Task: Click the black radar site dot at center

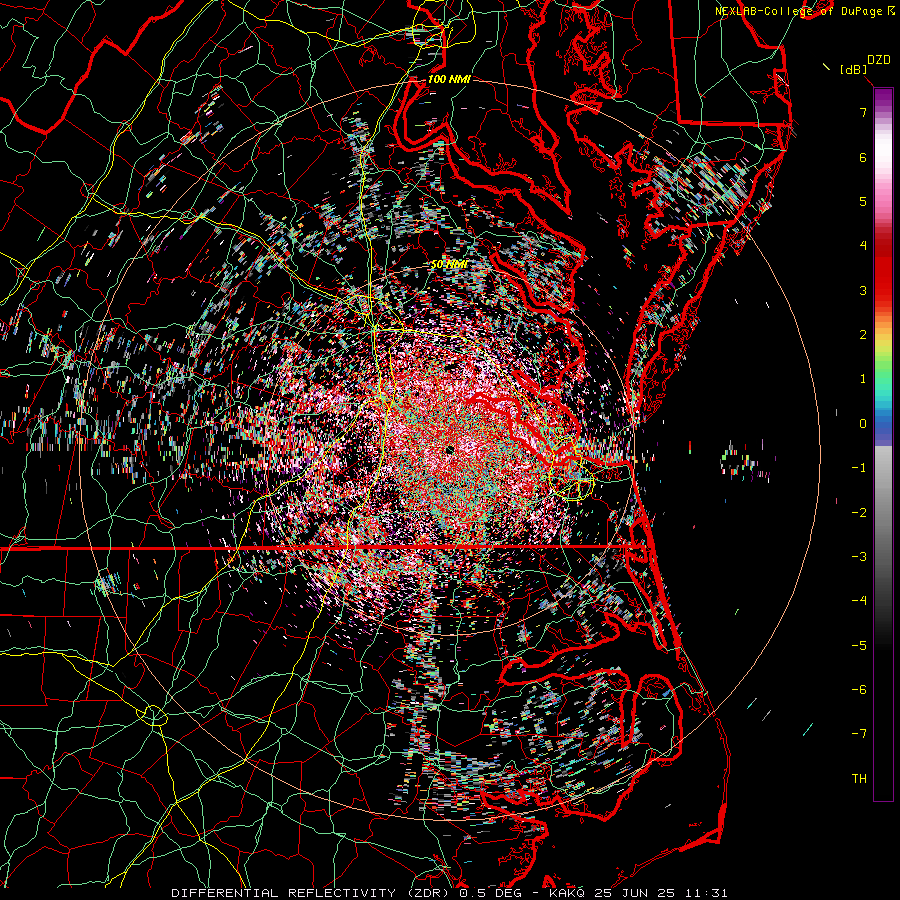Action: tap(450, 449)
